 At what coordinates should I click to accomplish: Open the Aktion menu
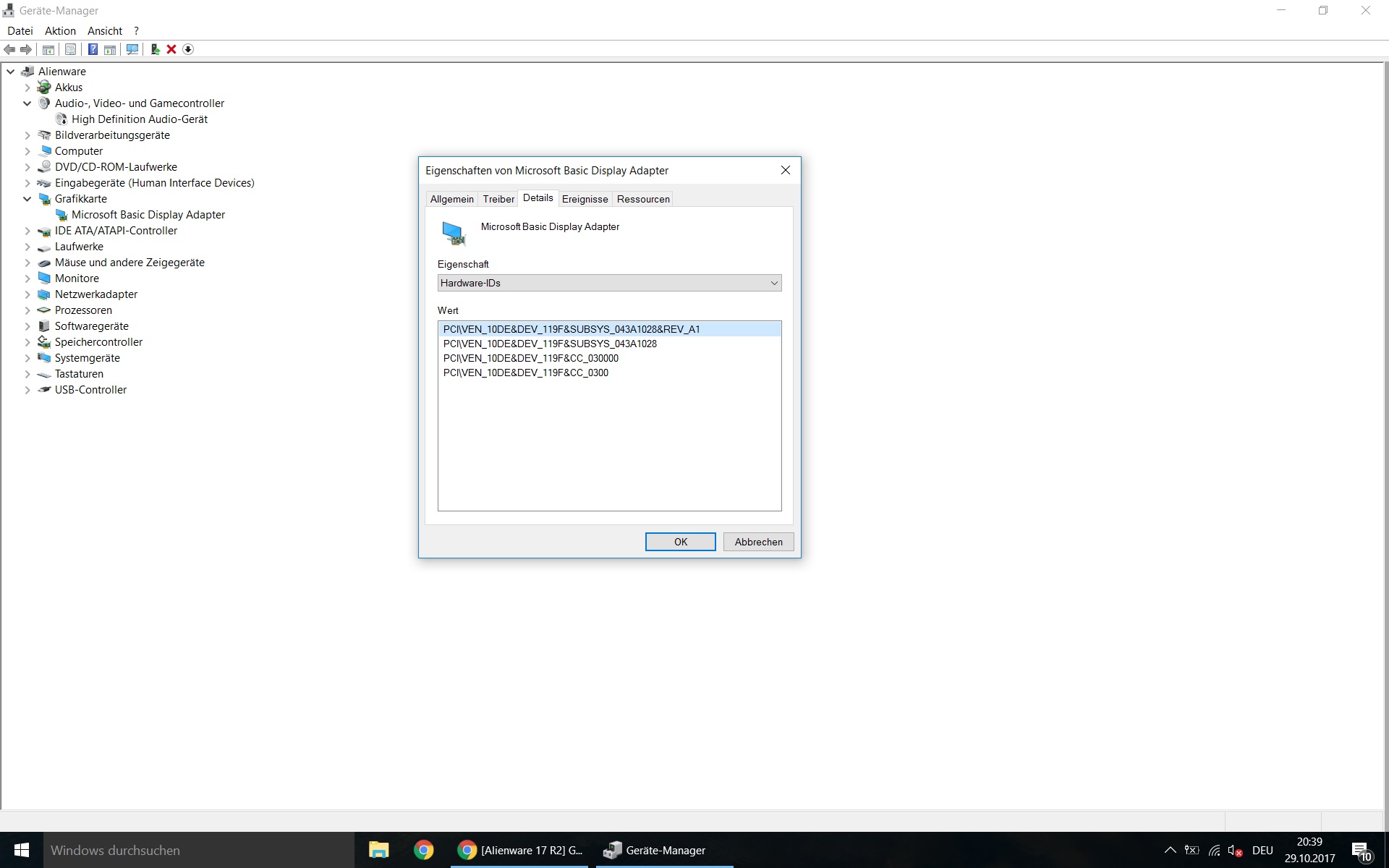click(x=60, y=31)
